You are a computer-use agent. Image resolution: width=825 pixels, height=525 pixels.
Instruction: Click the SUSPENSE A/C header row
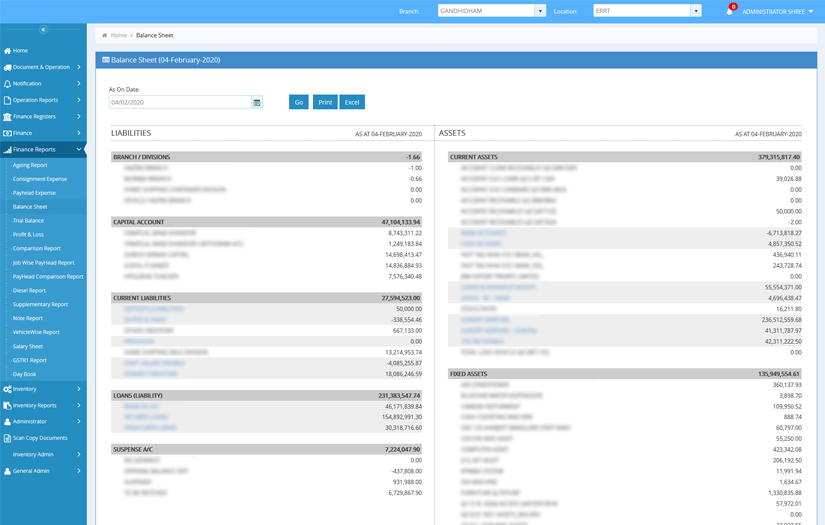point(267,450)
